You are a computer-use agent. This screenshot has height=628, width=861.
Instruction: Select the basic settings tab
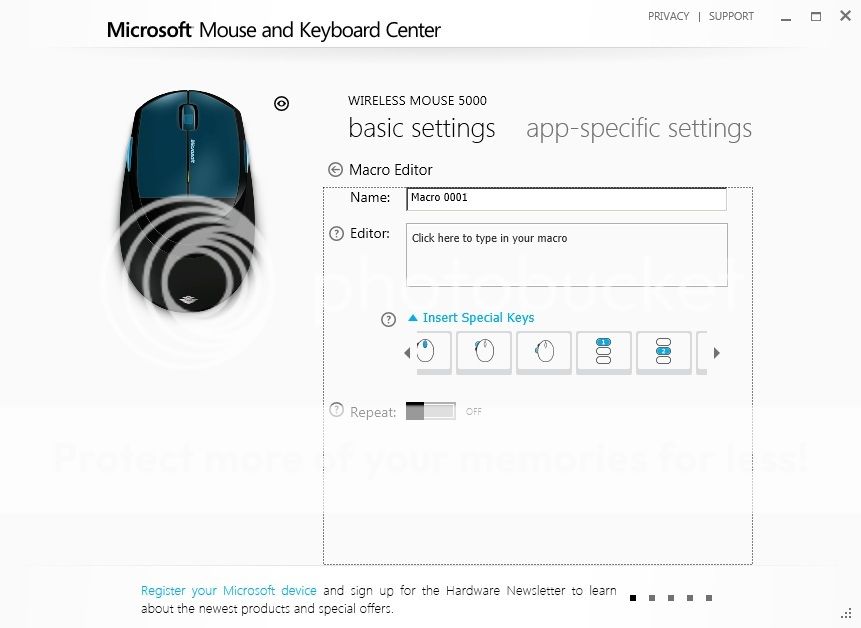click(x=421, y=129)
